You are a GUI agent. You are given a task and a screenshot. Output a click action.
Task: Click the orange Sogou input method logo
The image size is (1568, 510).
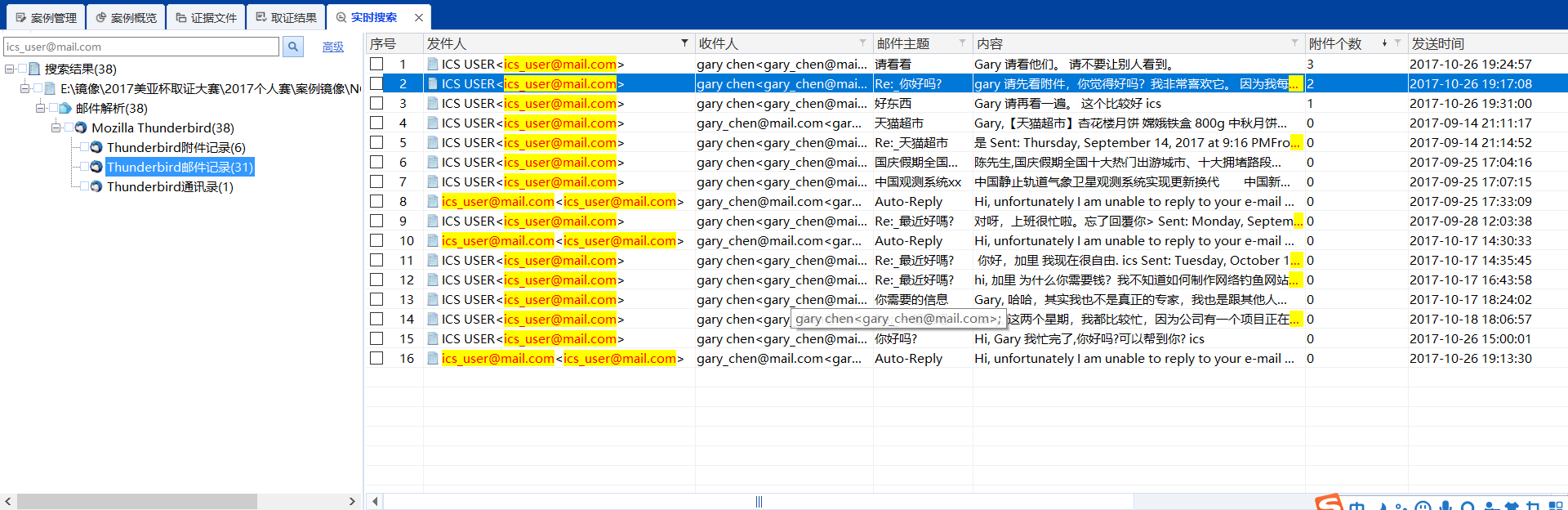[1329, 502]
